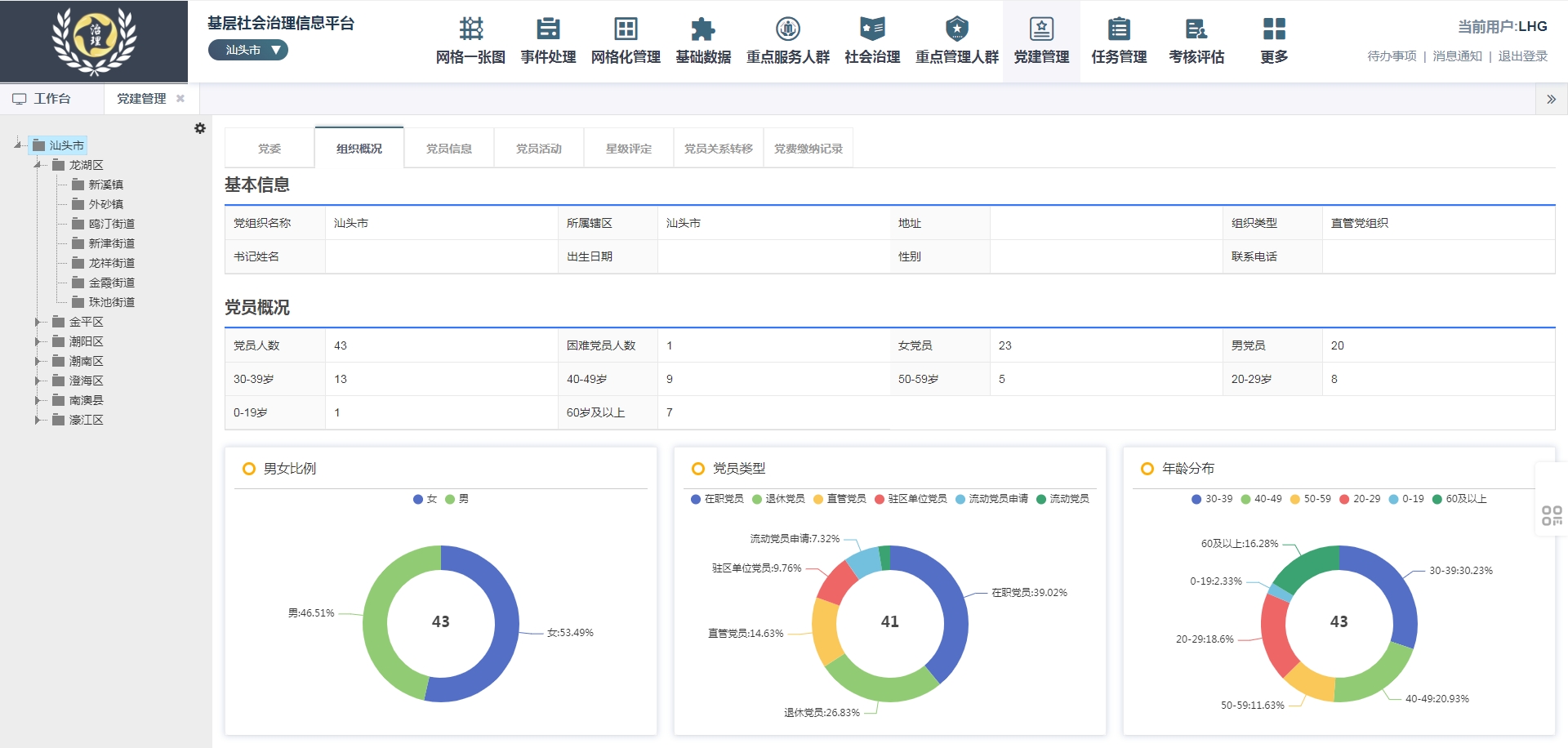Open the QR code side widget
1568x748 pixels.
[1552, 515]
